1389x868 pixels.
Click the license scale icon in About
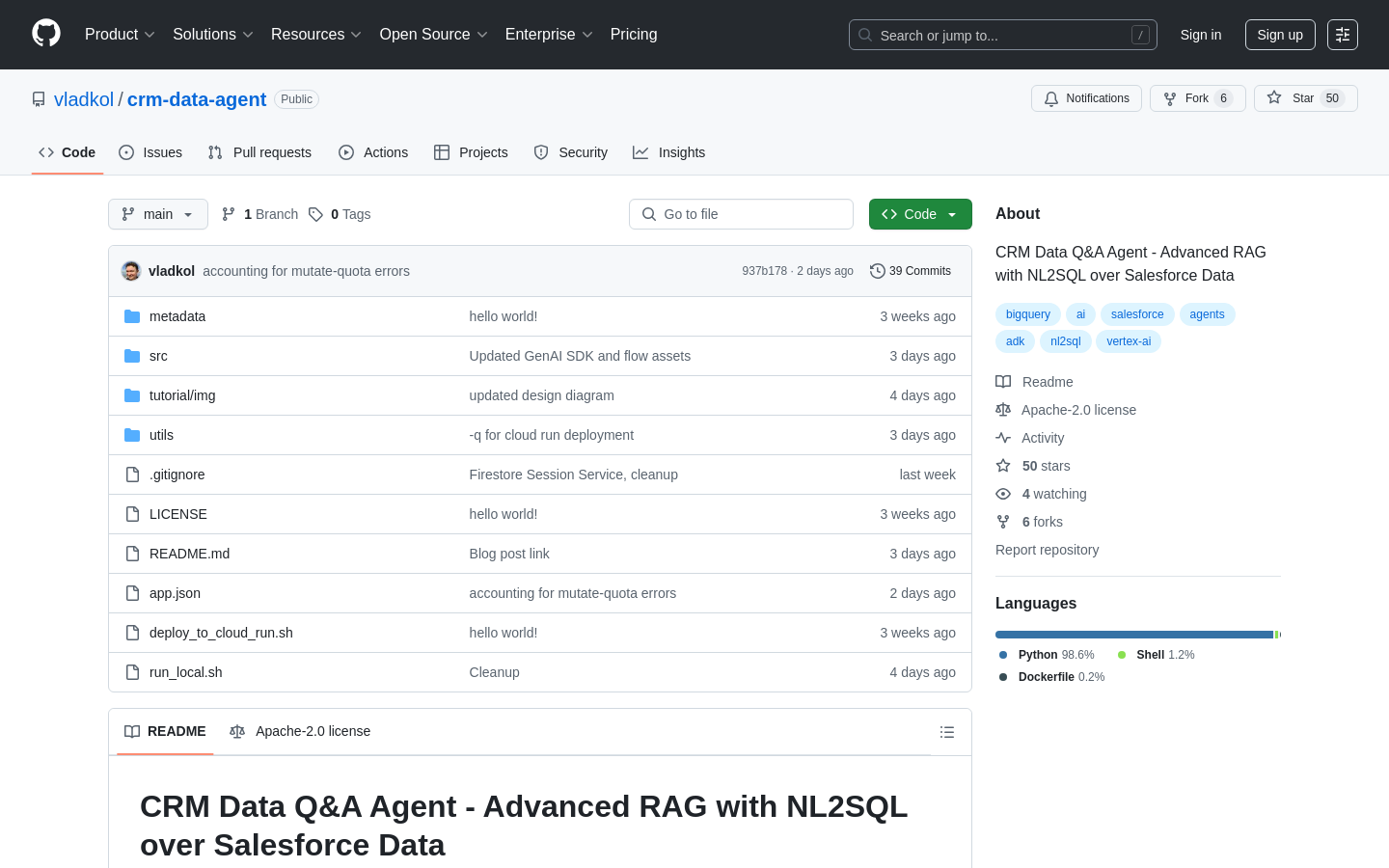pos(1003,410)
